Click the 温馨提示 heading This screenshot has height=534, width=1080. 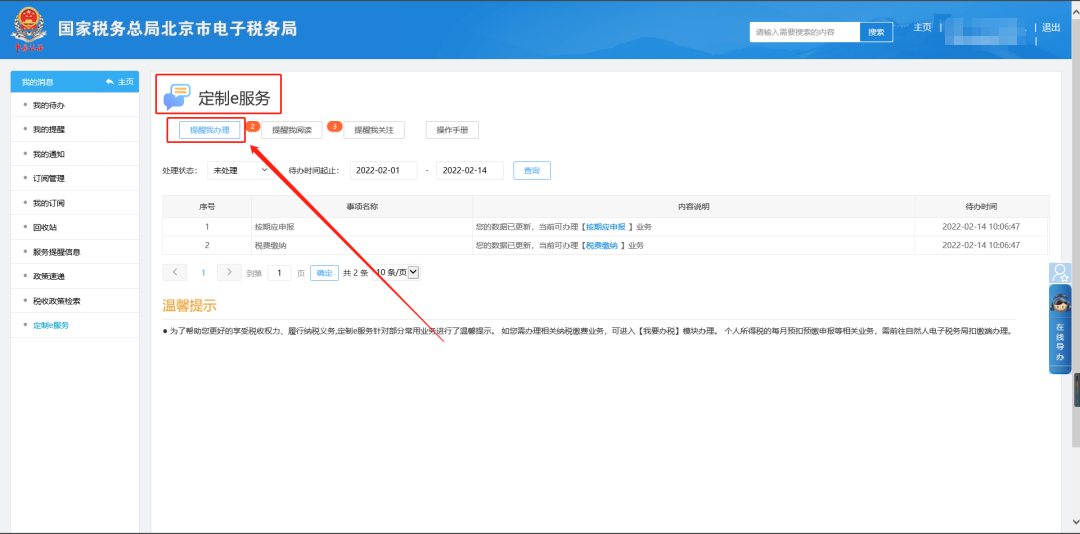coord(189,305)
